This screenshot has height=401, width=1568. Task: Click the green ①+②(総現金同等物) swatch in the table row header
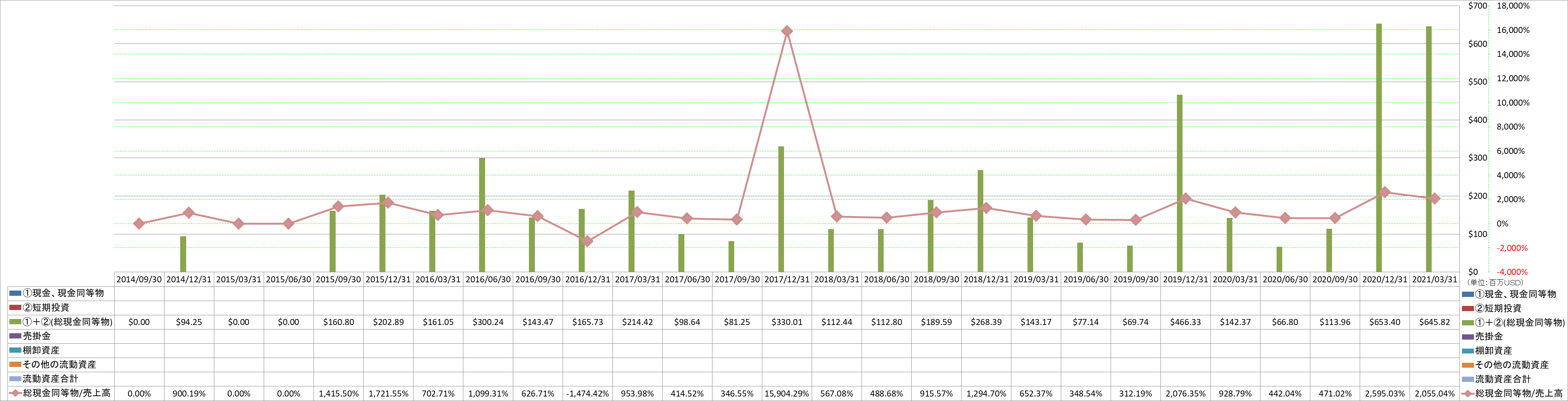click(15, 322)
